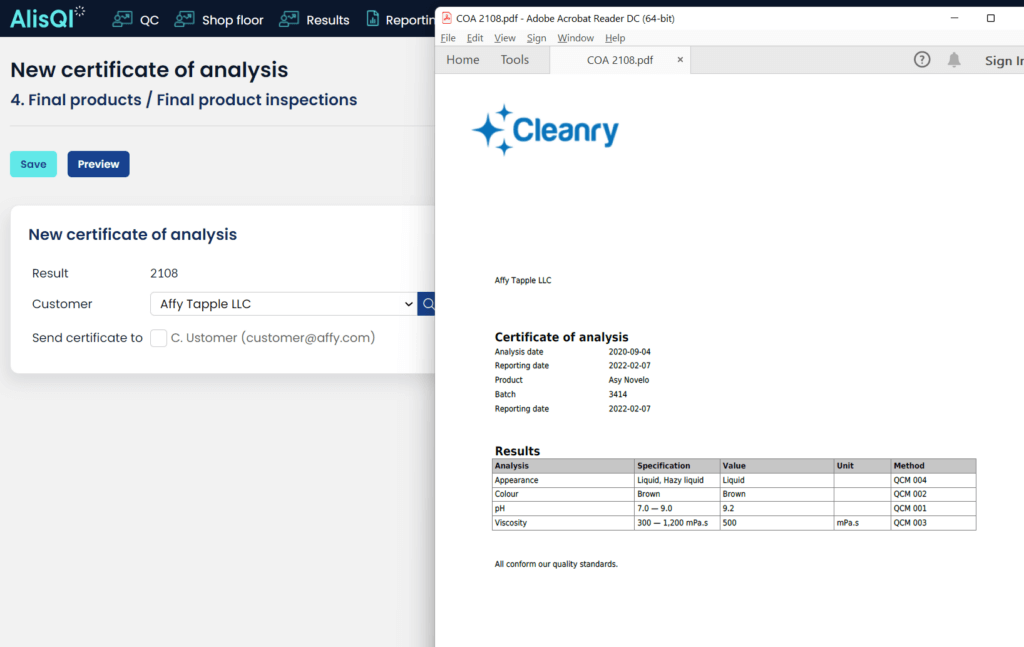Preview the certificate of analysis
The image size is (1024, 647).
pyautogui.click(x=98, y=163)
